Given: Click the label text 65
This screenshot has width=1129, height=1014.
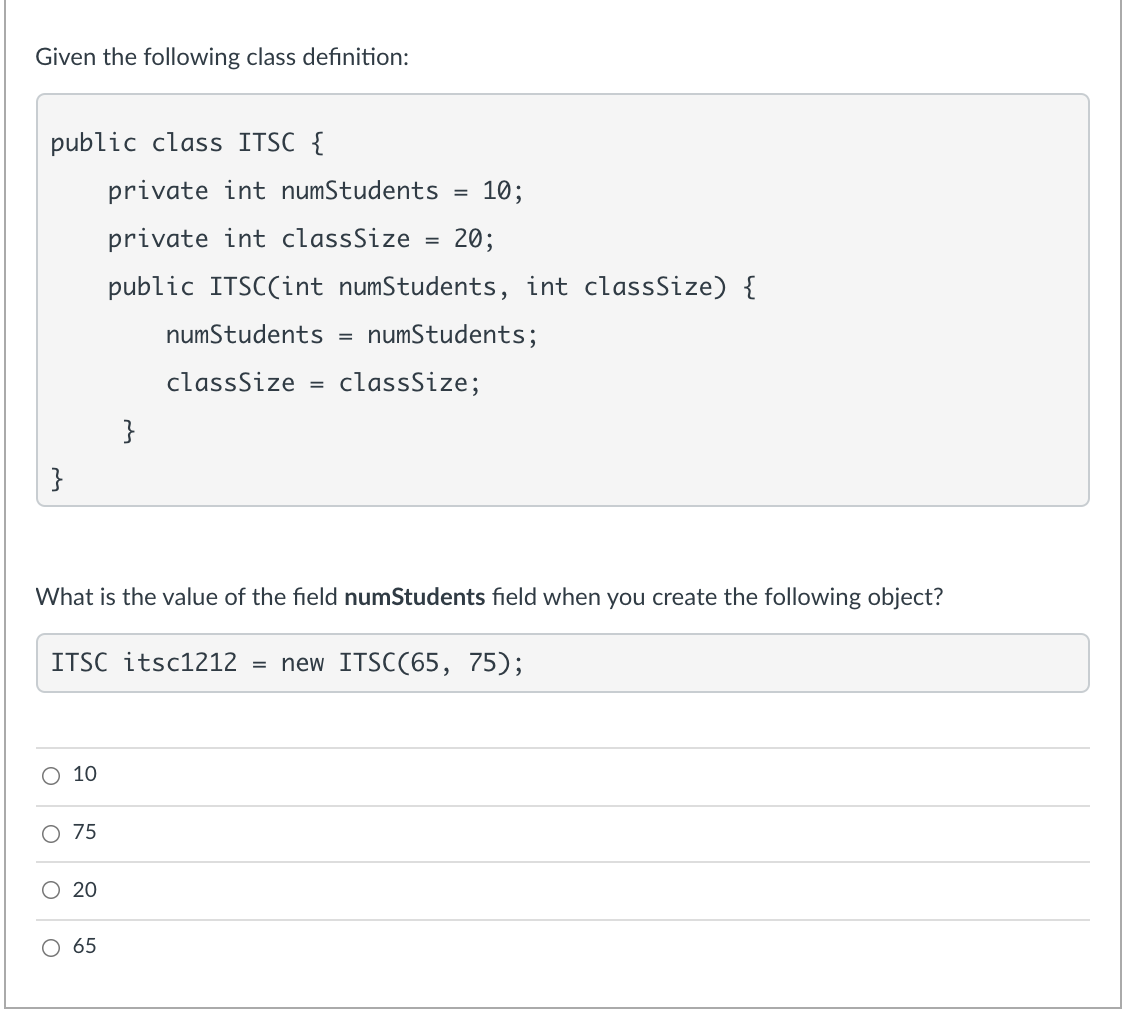Looking at the screenshot, I should point(85,947).
